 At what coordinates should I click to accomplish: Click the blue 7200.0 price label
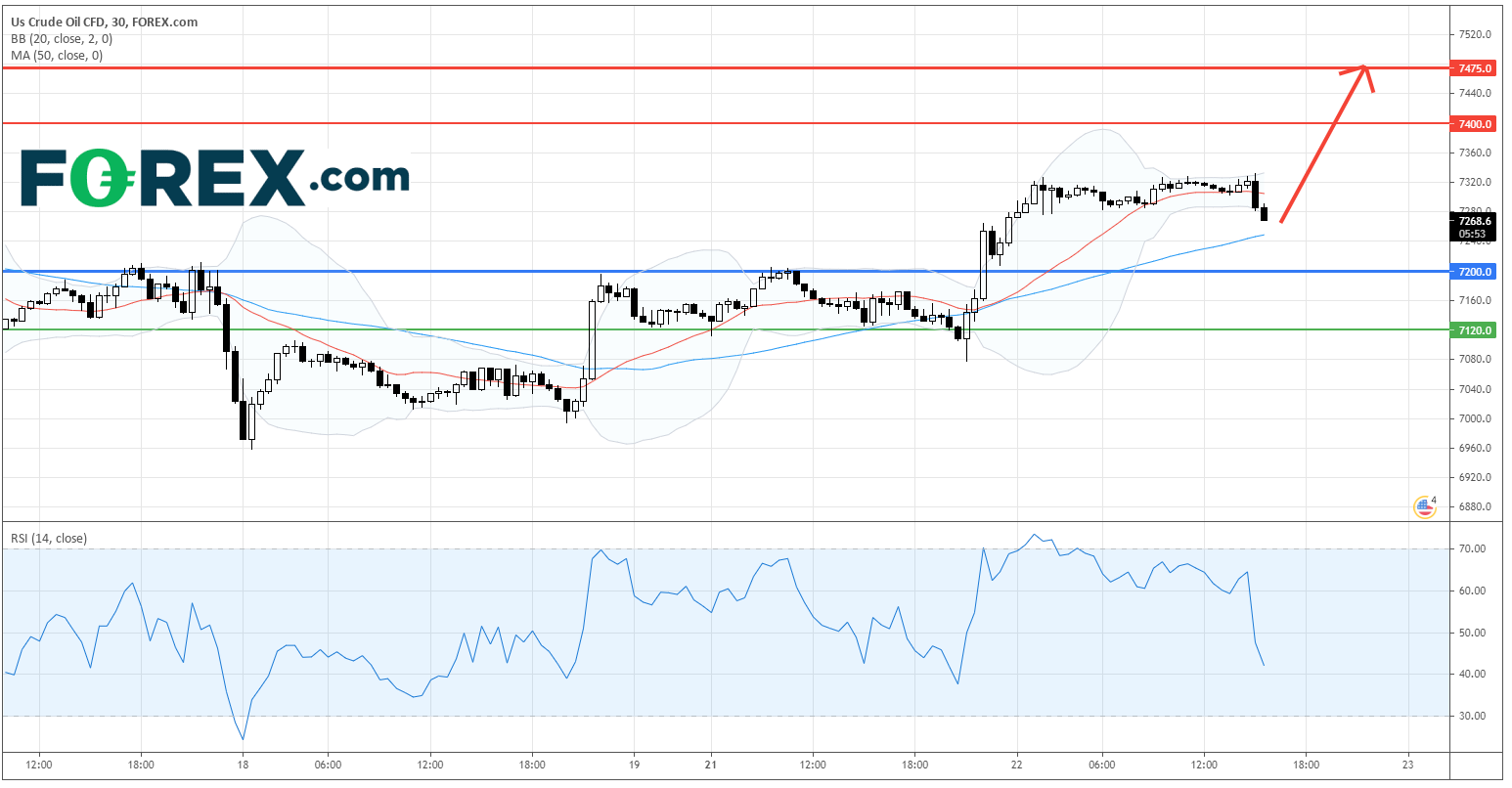pyautogui.click(x=1474, y=272)
